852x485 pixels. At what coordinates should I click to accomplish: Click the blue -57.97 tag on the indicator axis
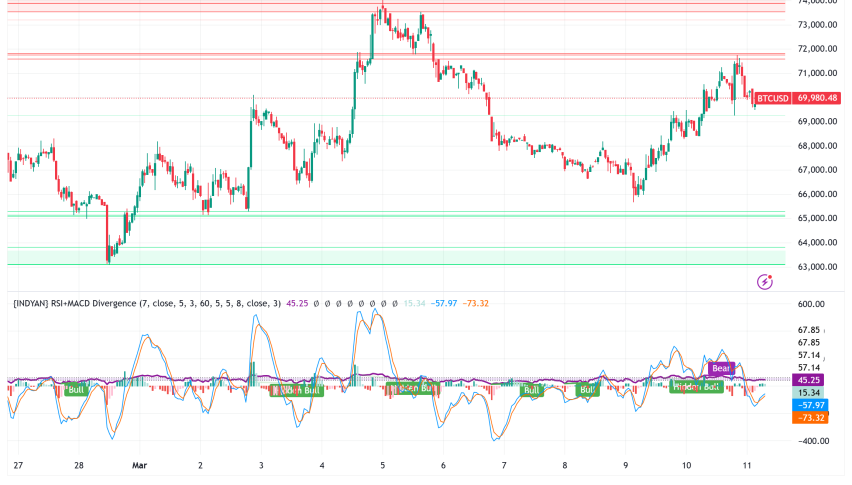[810, 405]
